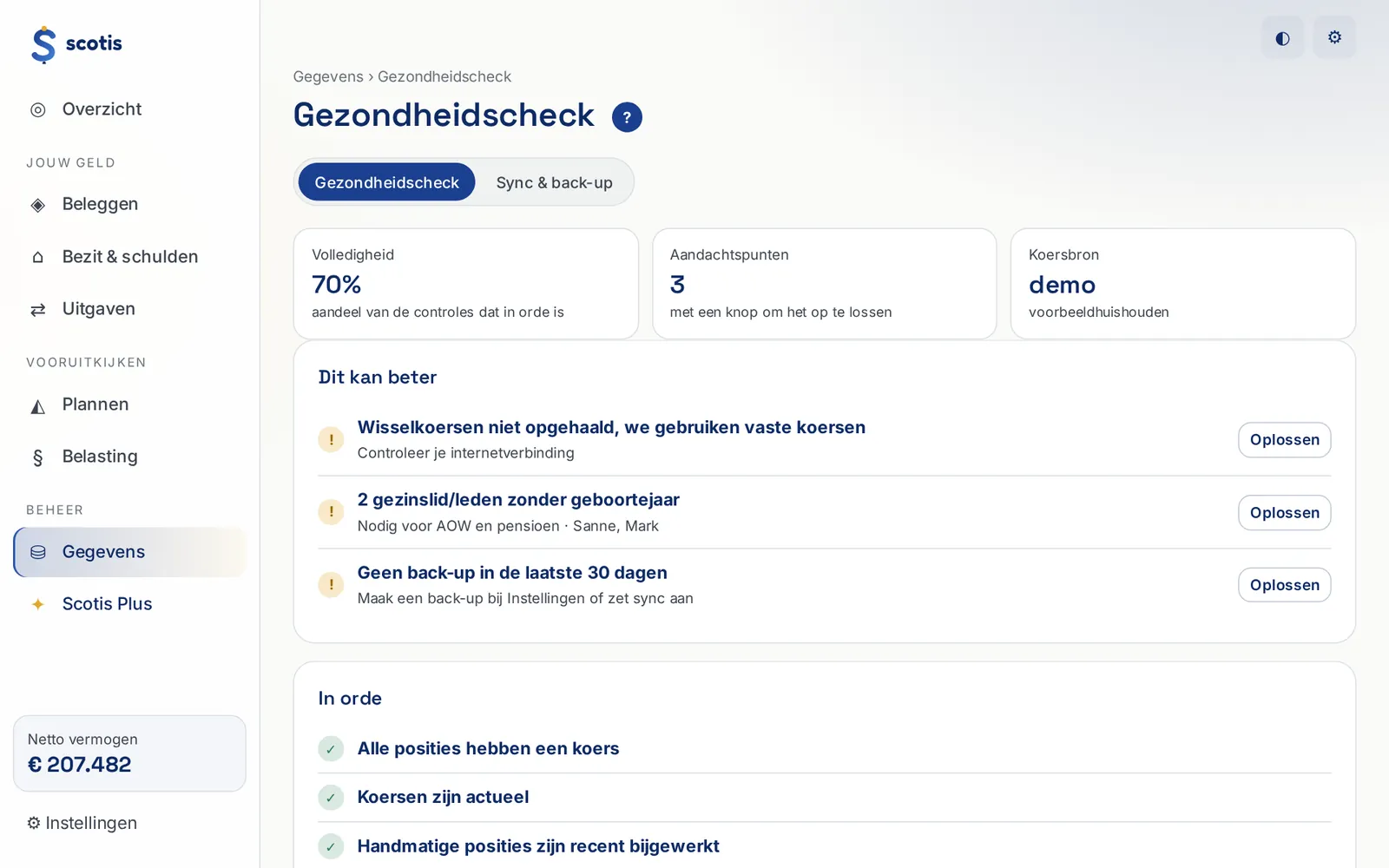The width and height of the screenshot is (1389, 868).
Task: Click the Belasting section-sign icon
Action: 38,457
